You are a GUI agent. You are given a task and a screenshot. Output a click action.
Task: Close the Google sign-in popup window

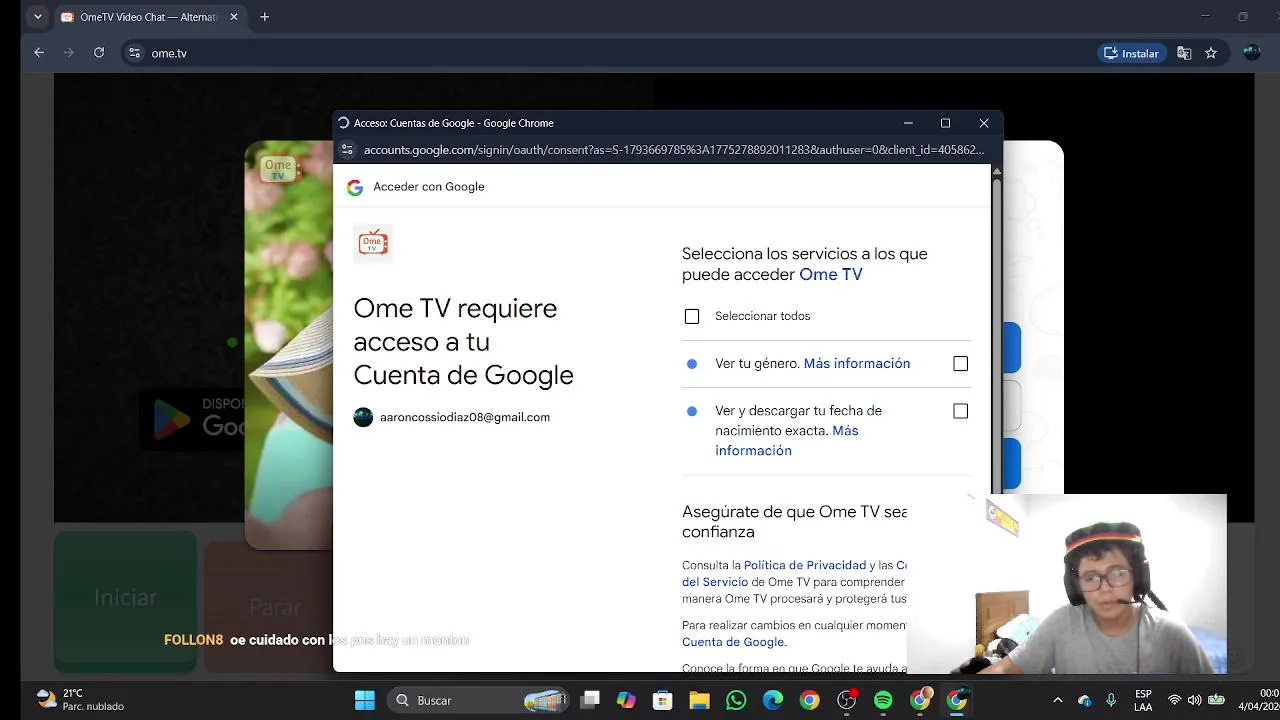point(984,123)
